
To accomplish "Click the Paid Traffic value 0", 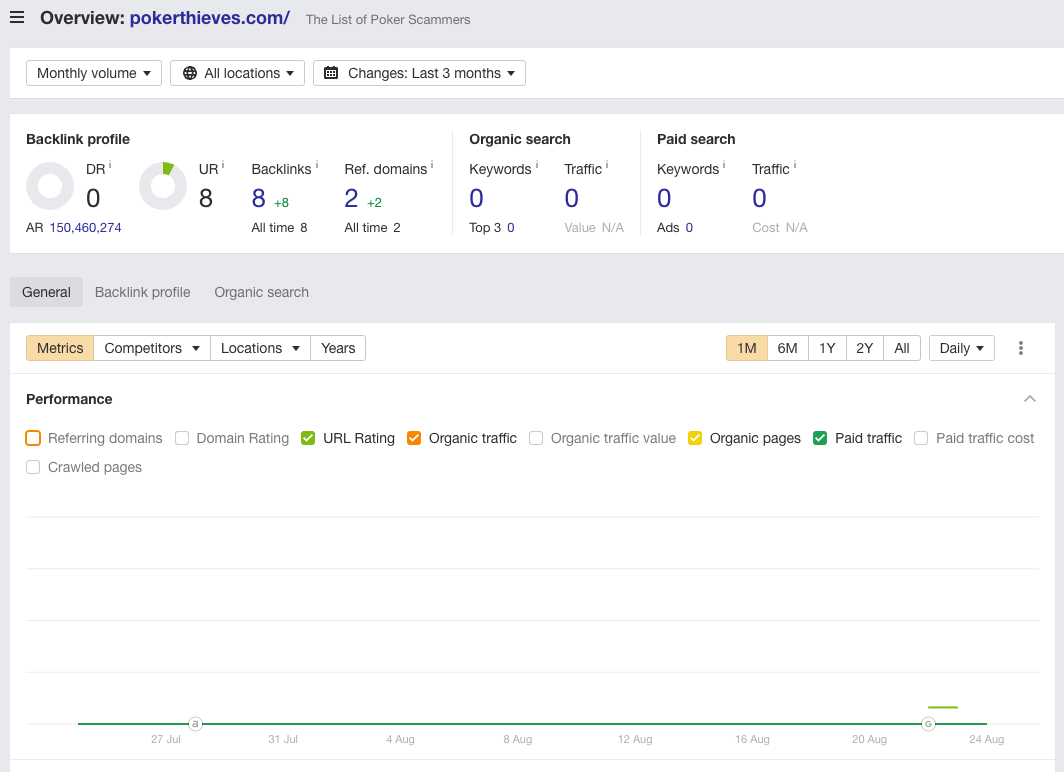I will (x=759, y=198).
